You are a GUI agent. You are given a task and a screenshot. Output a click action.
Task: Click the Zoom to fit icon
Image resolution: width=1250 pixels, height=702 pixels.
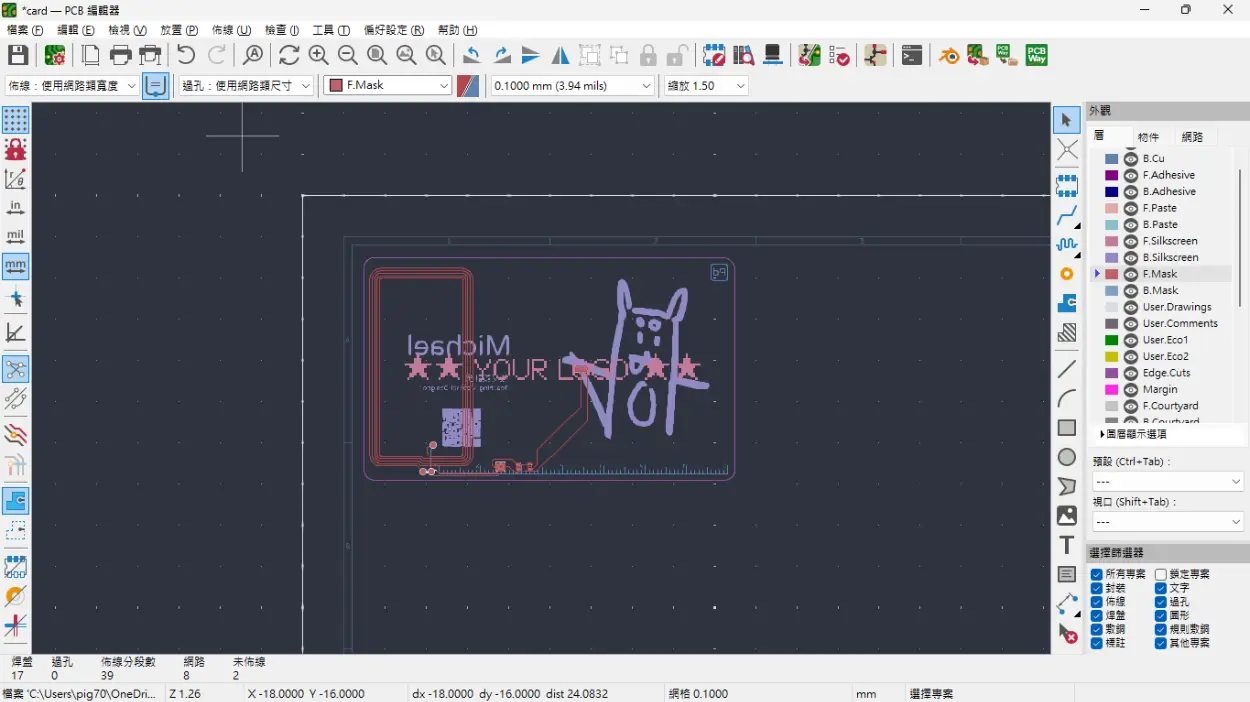pyautogui.click(x=377, y=55)
